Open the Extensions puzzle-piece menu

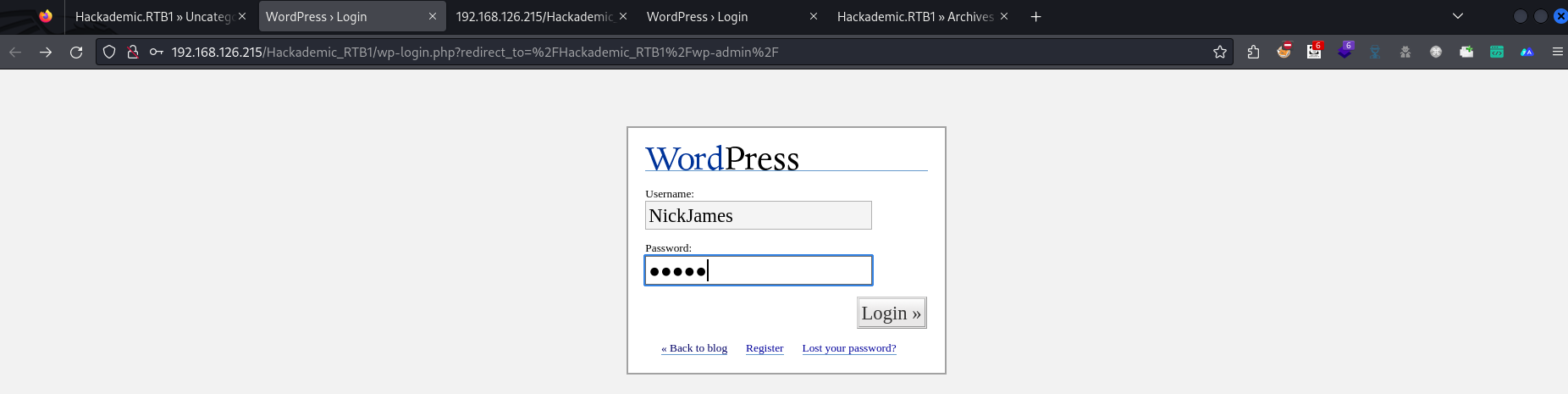[1254, 52]
